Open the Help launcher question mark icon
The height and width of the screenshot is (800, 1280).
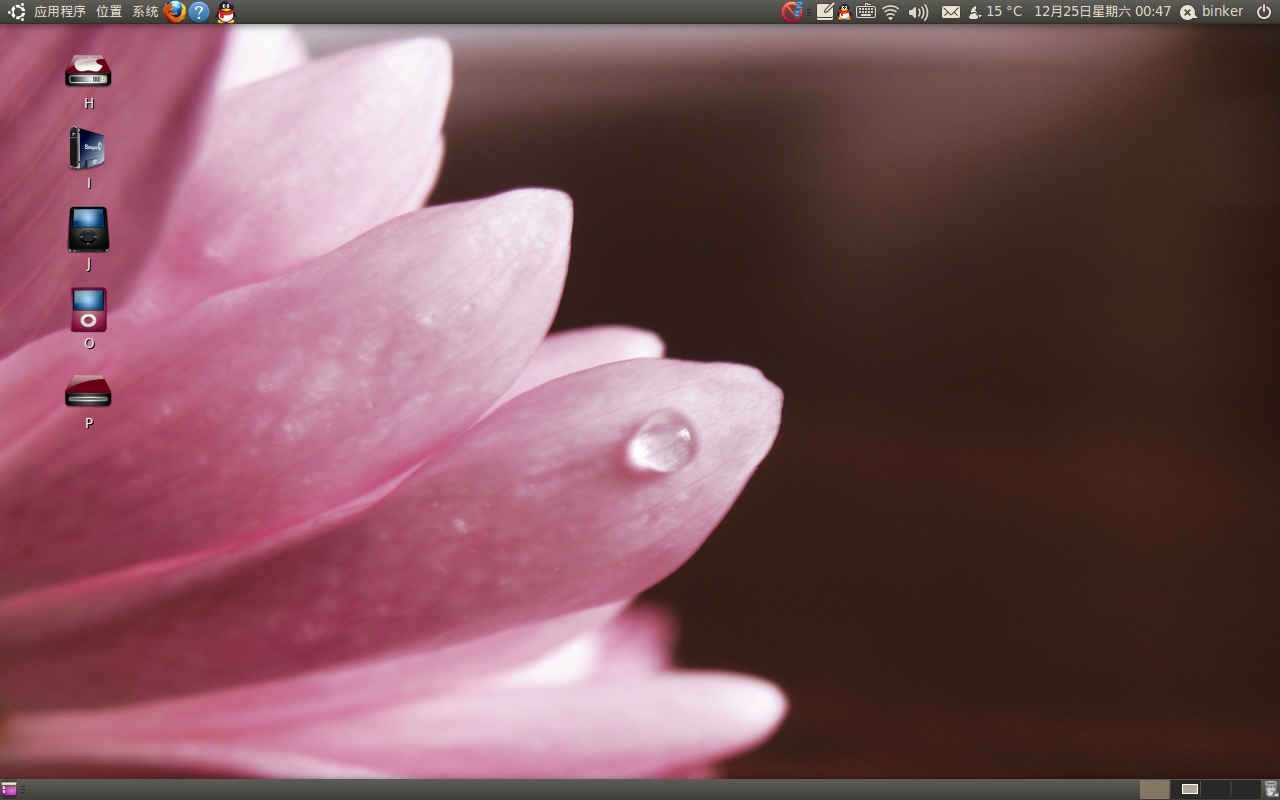point(199,12)
